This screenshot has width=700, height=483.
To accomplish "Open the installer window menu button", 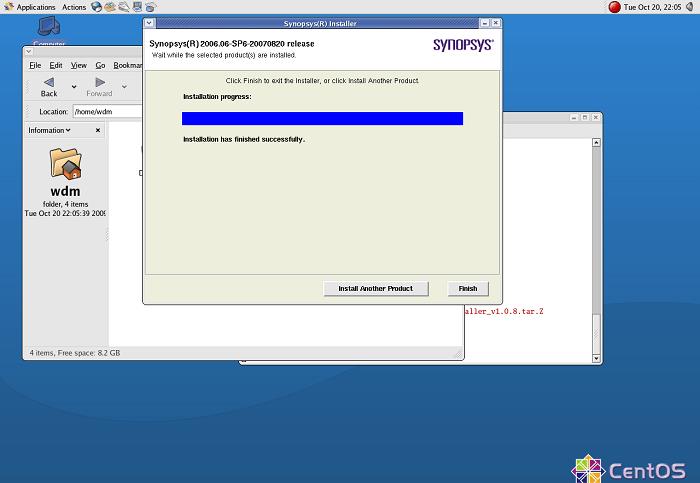I will point(150,22).
